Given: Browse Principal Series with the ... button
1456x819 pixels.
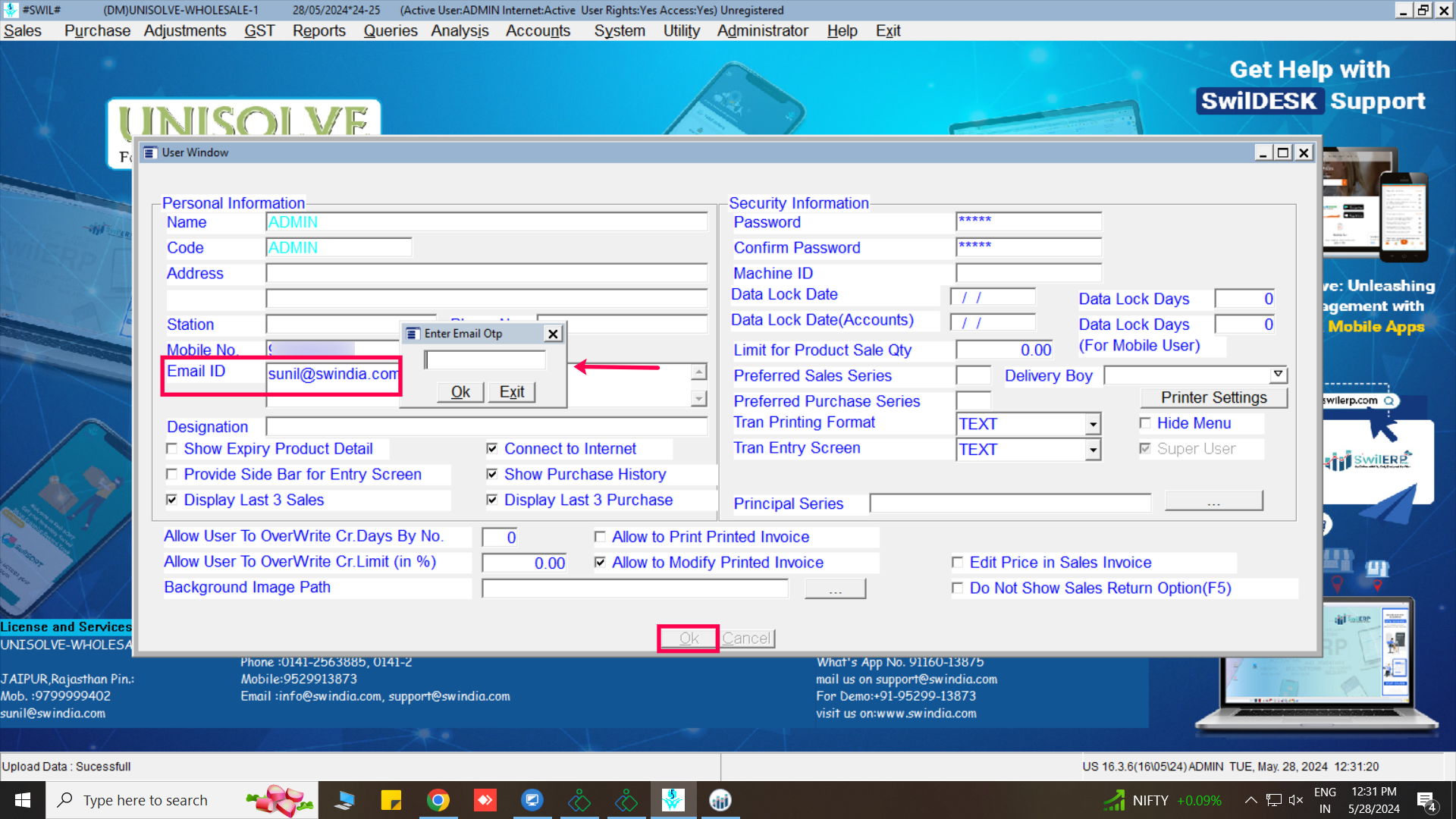Looking at the screenshot, I should [x=1213, y=501].
